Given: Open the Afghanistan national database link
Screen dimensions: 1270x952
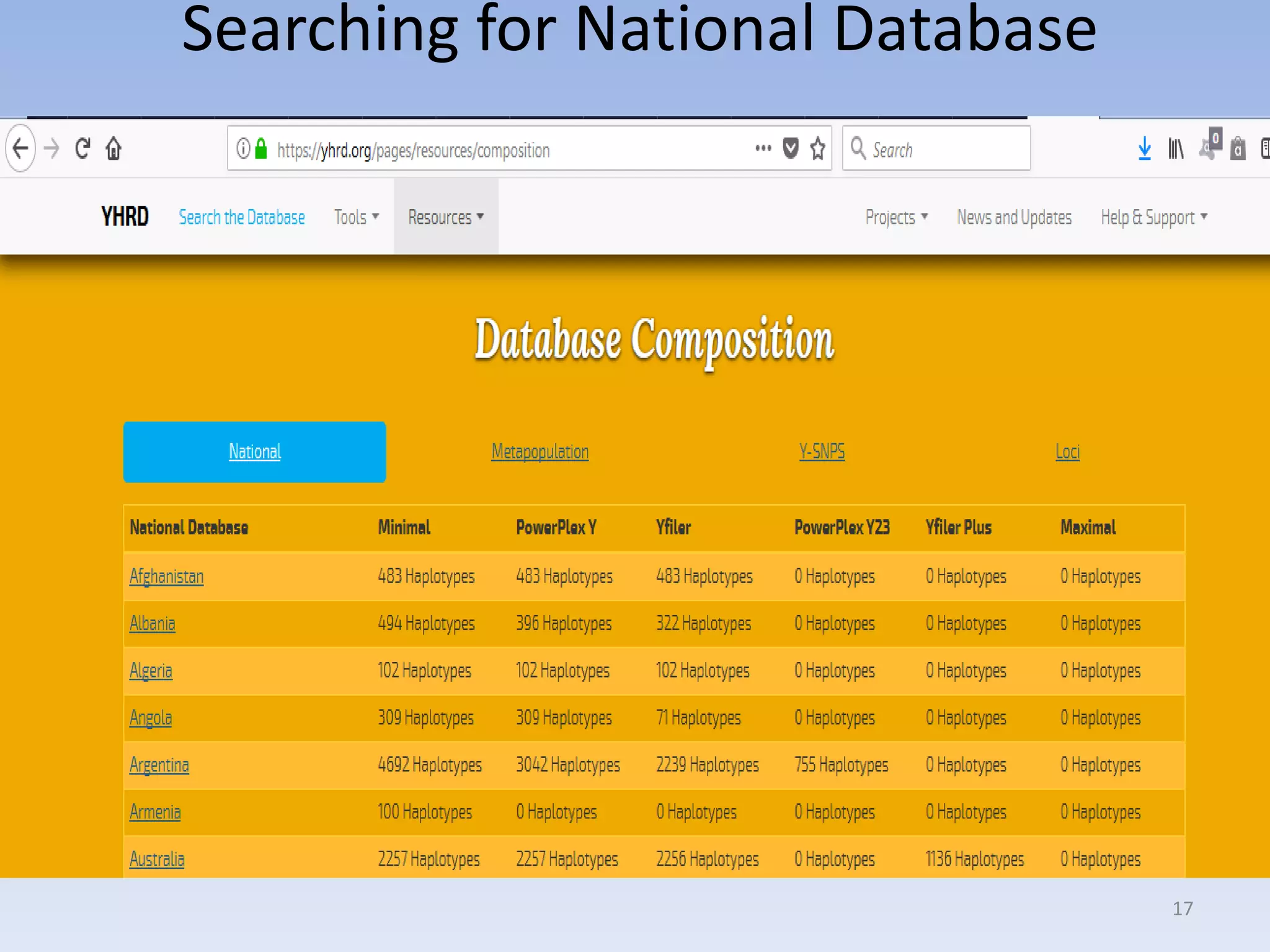Looking at the screenshot, I should click(x=166, y=576).
